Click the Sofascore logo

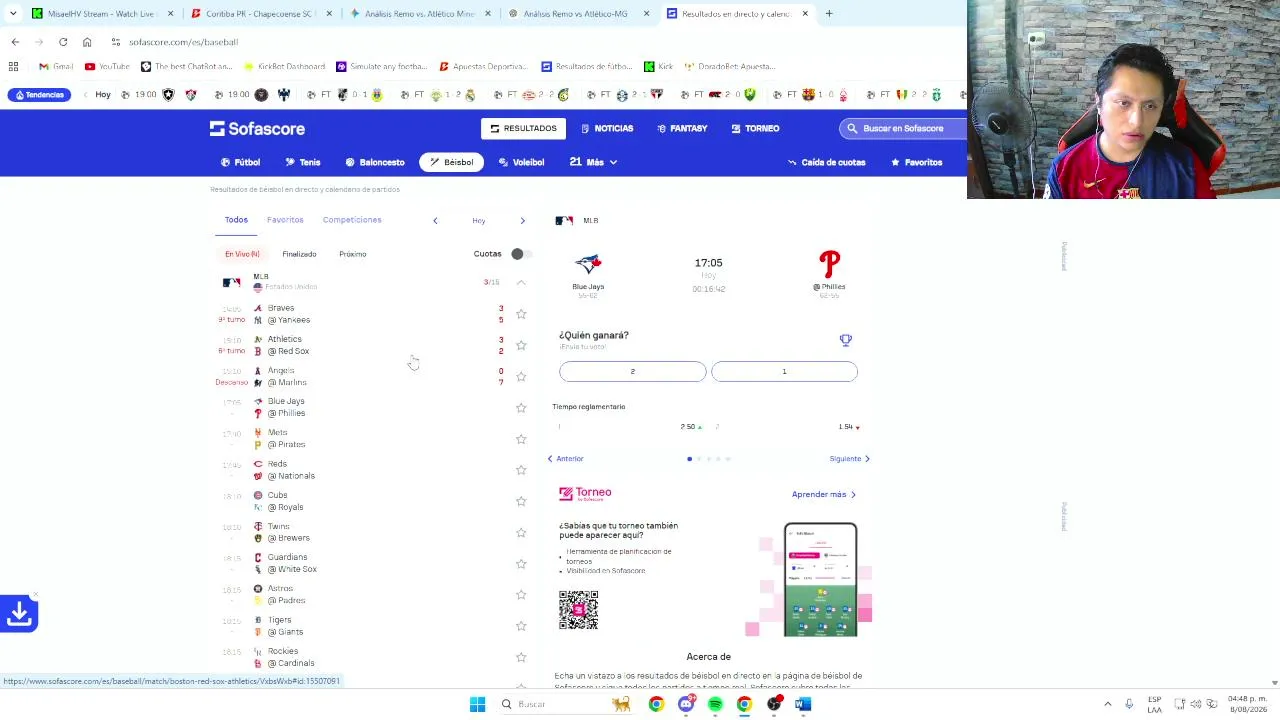point(257,129)
